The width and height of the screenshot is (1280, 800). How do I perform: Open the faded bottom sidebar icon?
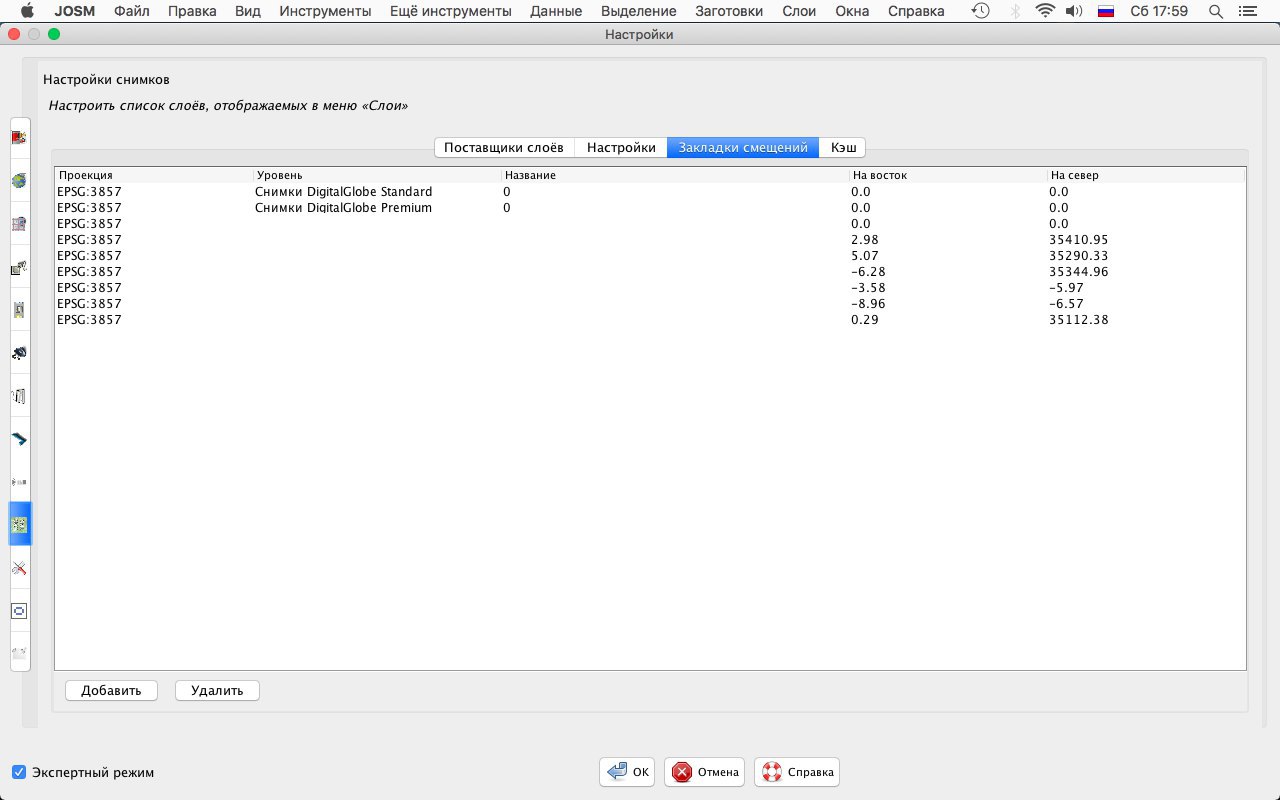pyautogui.click(x=19, y=653)
